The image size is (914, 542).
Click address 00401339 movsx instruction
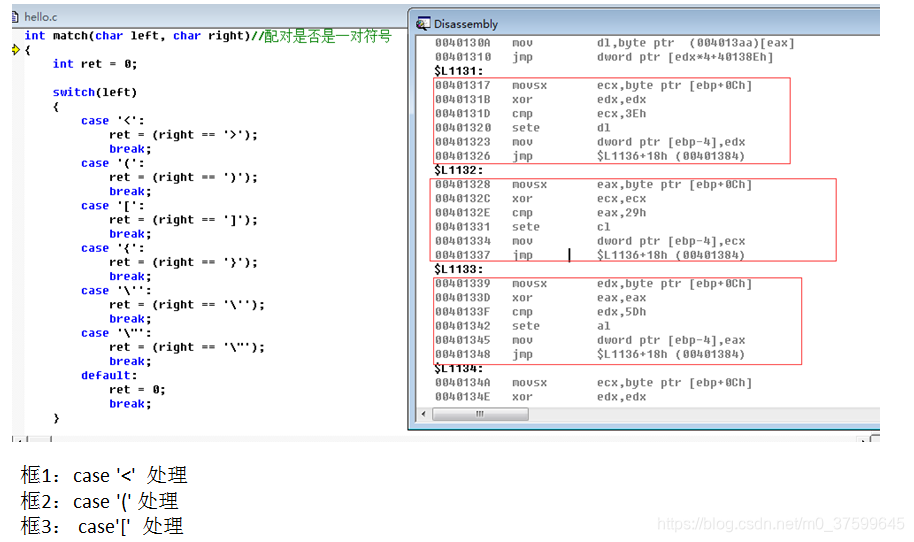point(593,283)
